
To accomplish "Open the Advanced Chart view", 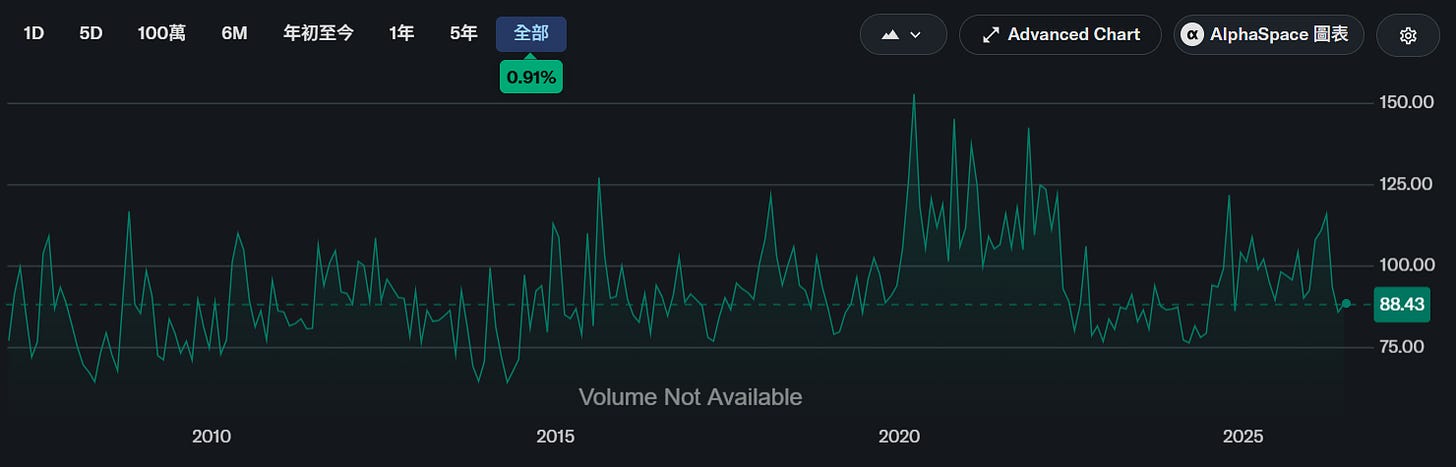I will (1060, 35).
